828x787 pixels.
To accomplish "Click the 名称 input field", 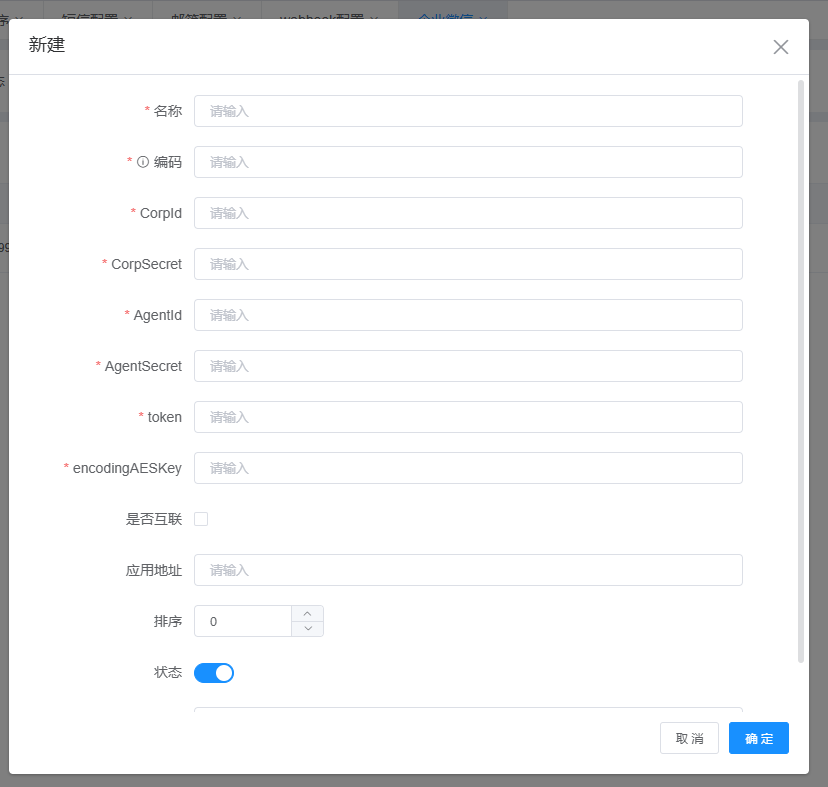I will click(x=468, y=111).
